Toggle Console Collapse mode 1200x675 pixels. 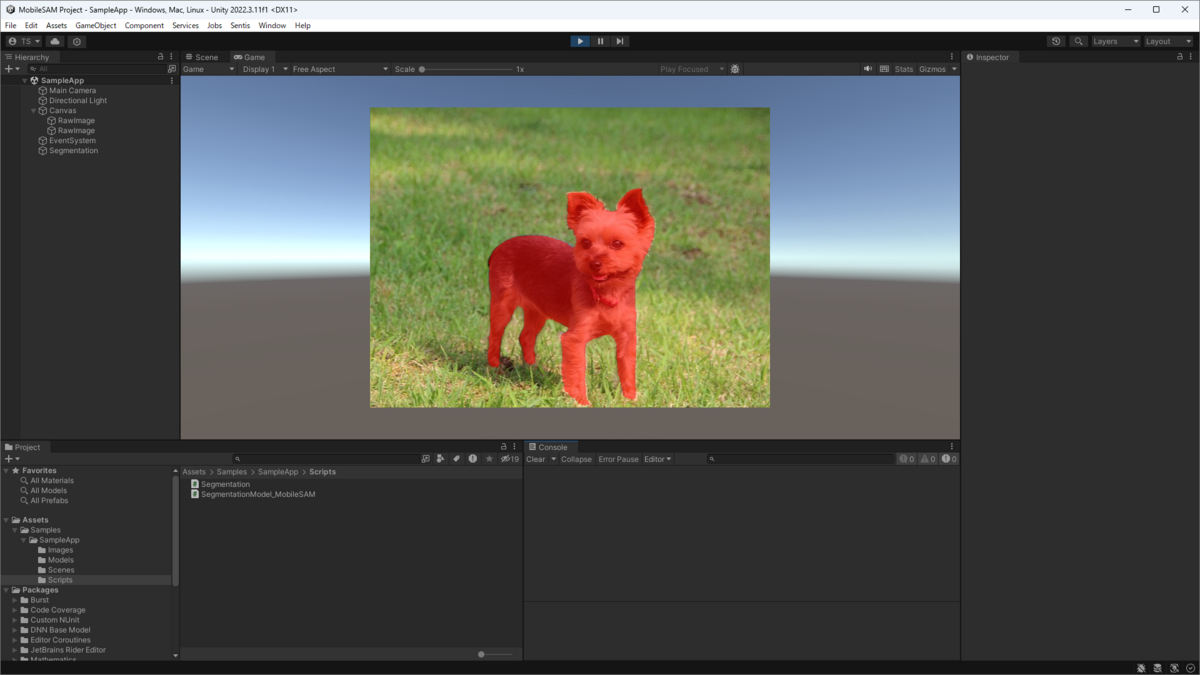point(576,459)
